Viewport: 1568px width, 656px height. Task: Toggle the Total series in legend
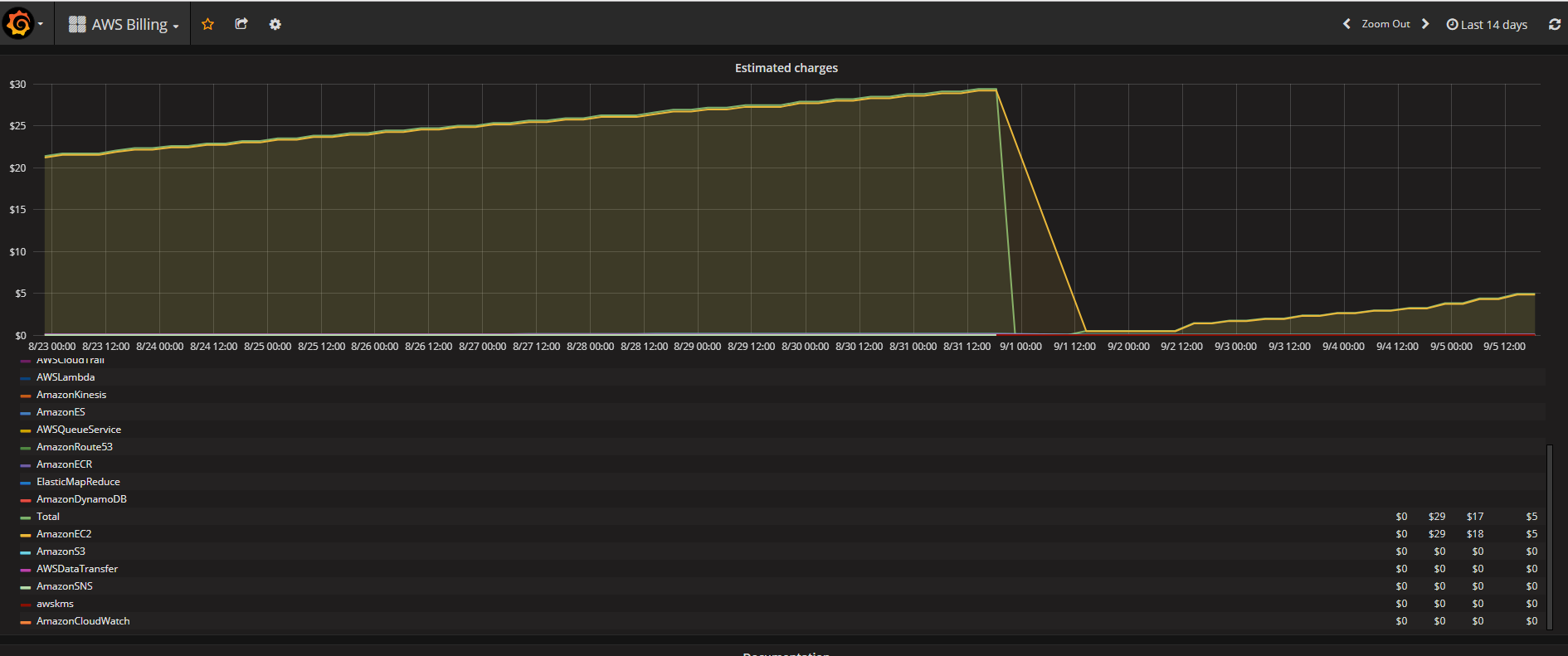pyautogui.click(x=48, y=517)
